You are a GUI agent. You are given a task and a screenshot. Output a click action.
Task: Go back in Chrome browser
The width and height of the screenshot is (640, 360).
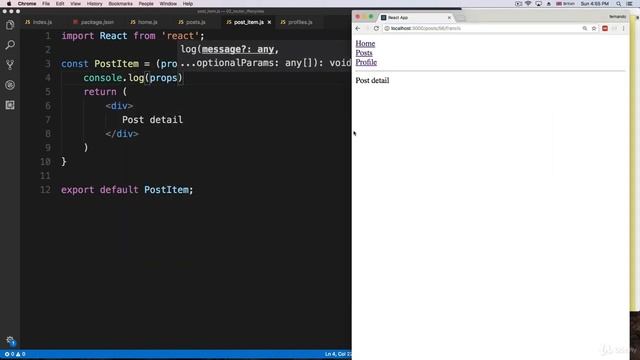click(358, 29)
